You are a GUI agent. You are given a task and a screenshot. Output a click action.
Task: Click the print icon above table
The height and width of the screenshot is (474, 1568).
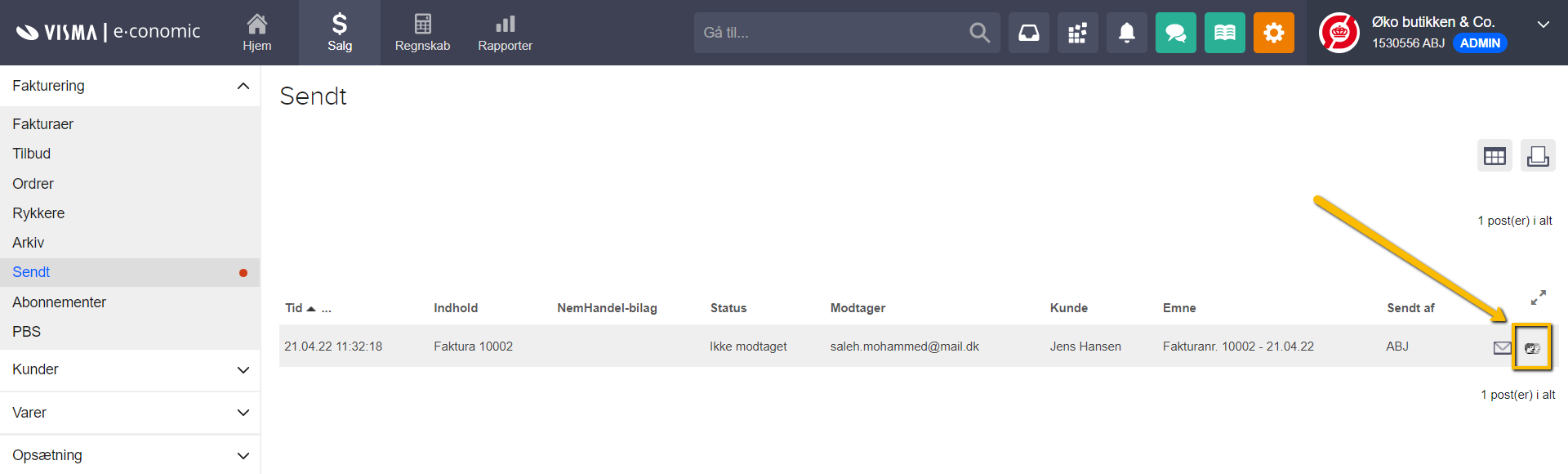pos(1538,156)
